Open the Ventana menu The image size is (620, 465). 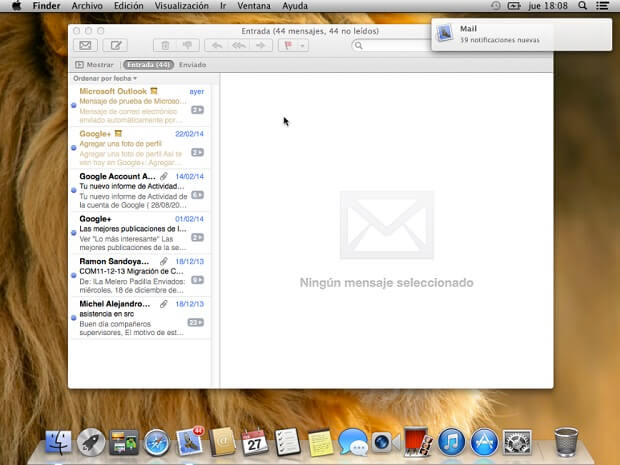click(254, 6)
